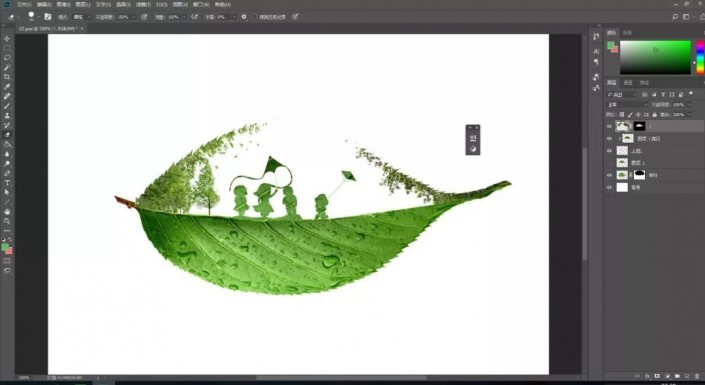
Task: Select the Line shape tool
Action: click(x=7, y=202)
